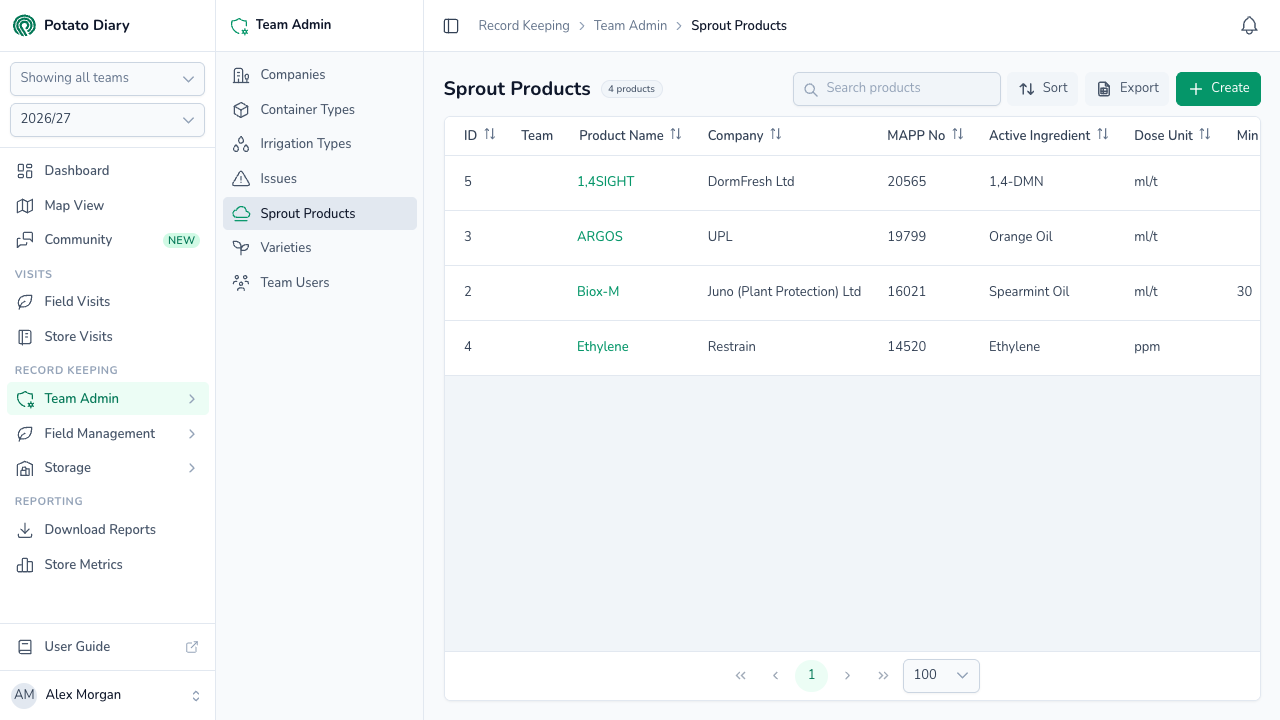The width and height of the screenshot is (1280, 720).
Task: Click the Create button
Action: click(1218, 88)
